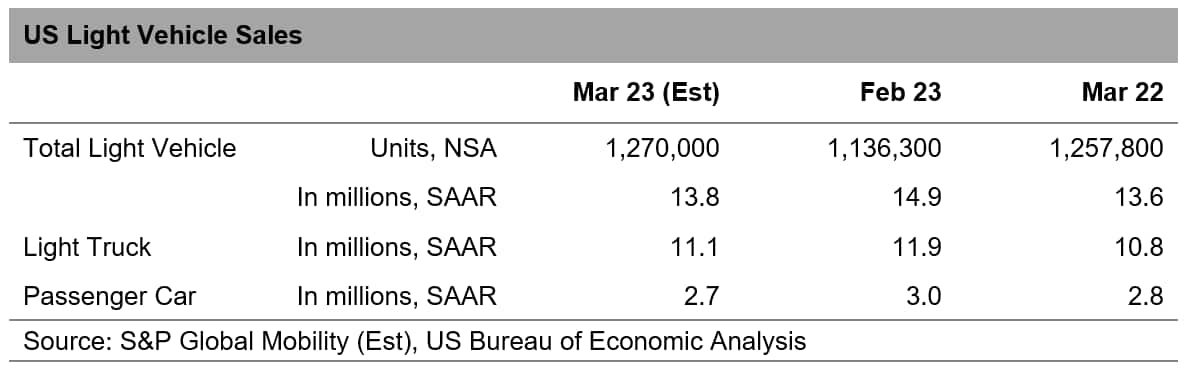This screenshot has height=381, width=1189.
Task: Click the 14.9 SAAR value
Action: [917, 197]
